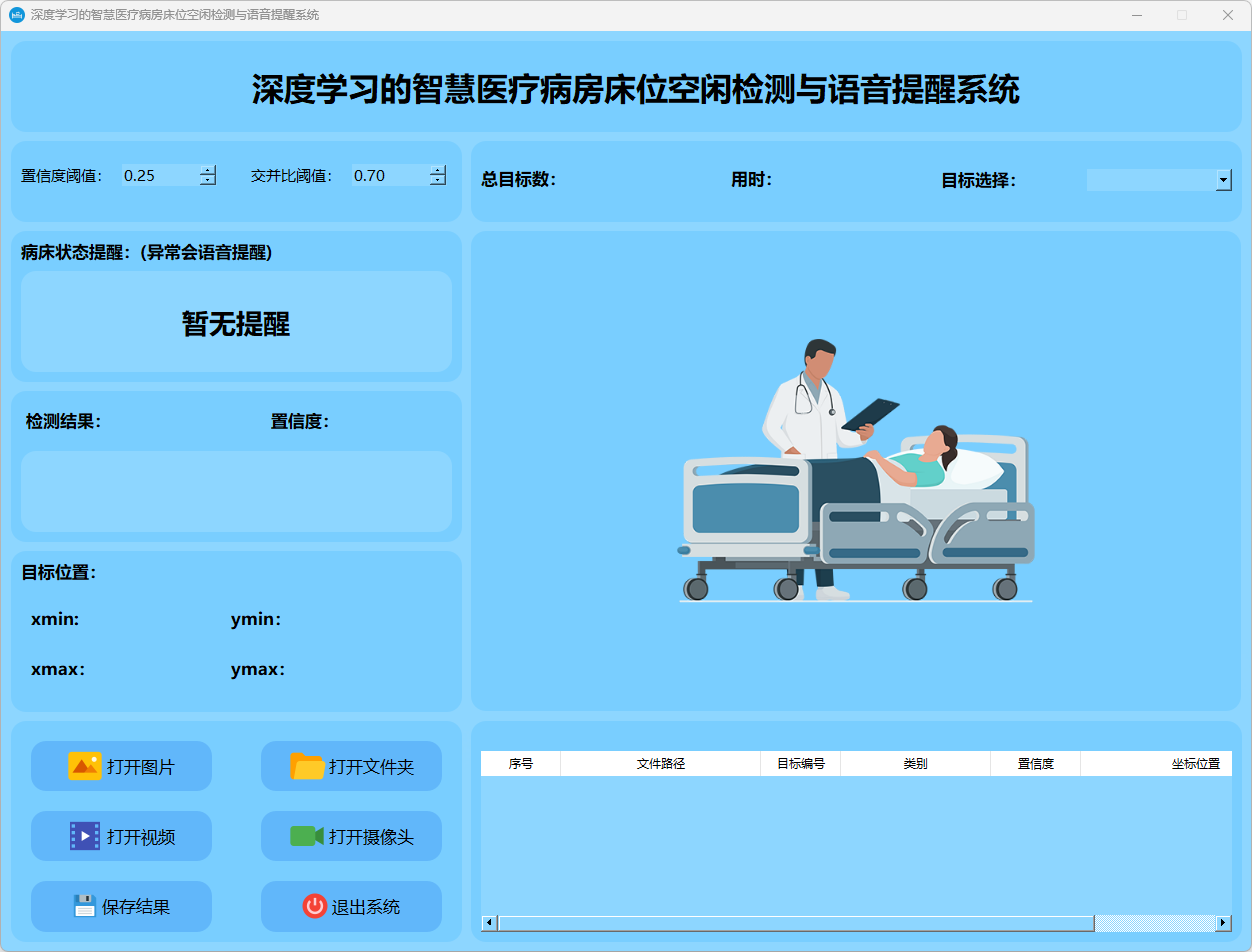Click the 检测结果 label

[x=64, y=422]
